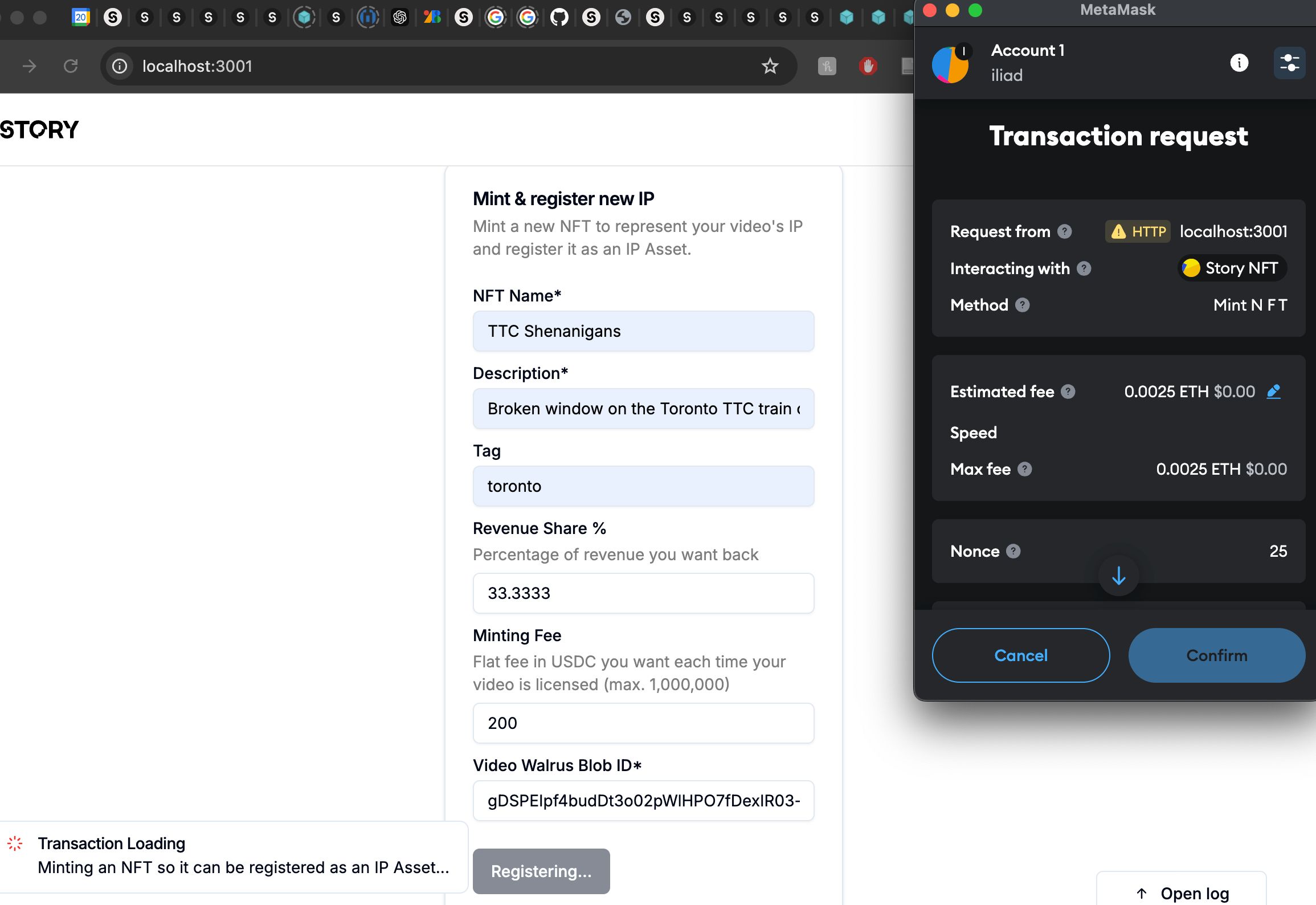Switch to the blue loading-ring tab
The height and width of the screenshot is (905, 1316).
click(x=368, y=17)
